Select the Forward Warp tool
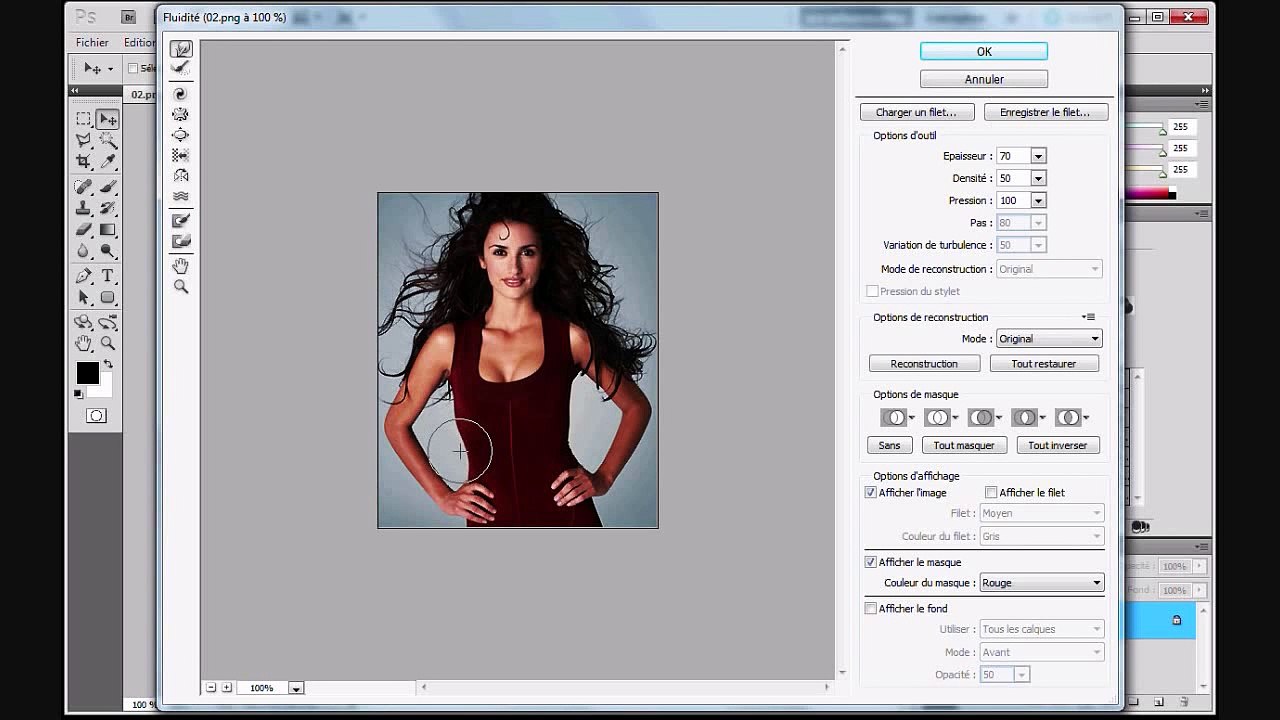This screenshot has width=1280, height=720. [x=181, y=49]
